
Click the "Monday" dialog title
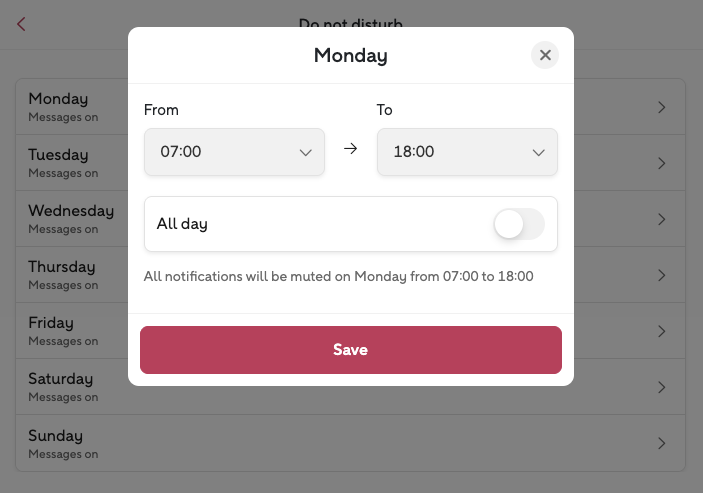click(351, 55)
